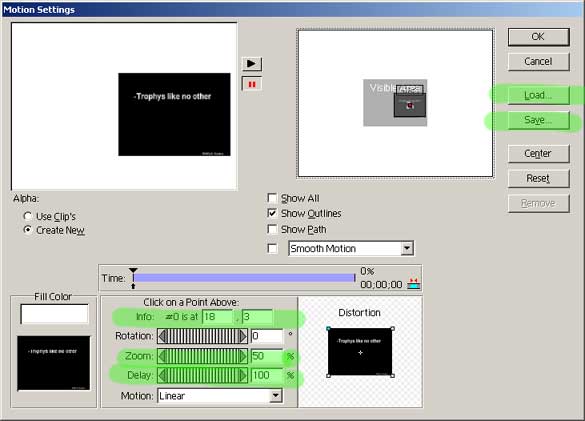Click the Reset button
This screenshot has width=585, height=421.
point(538,178)
